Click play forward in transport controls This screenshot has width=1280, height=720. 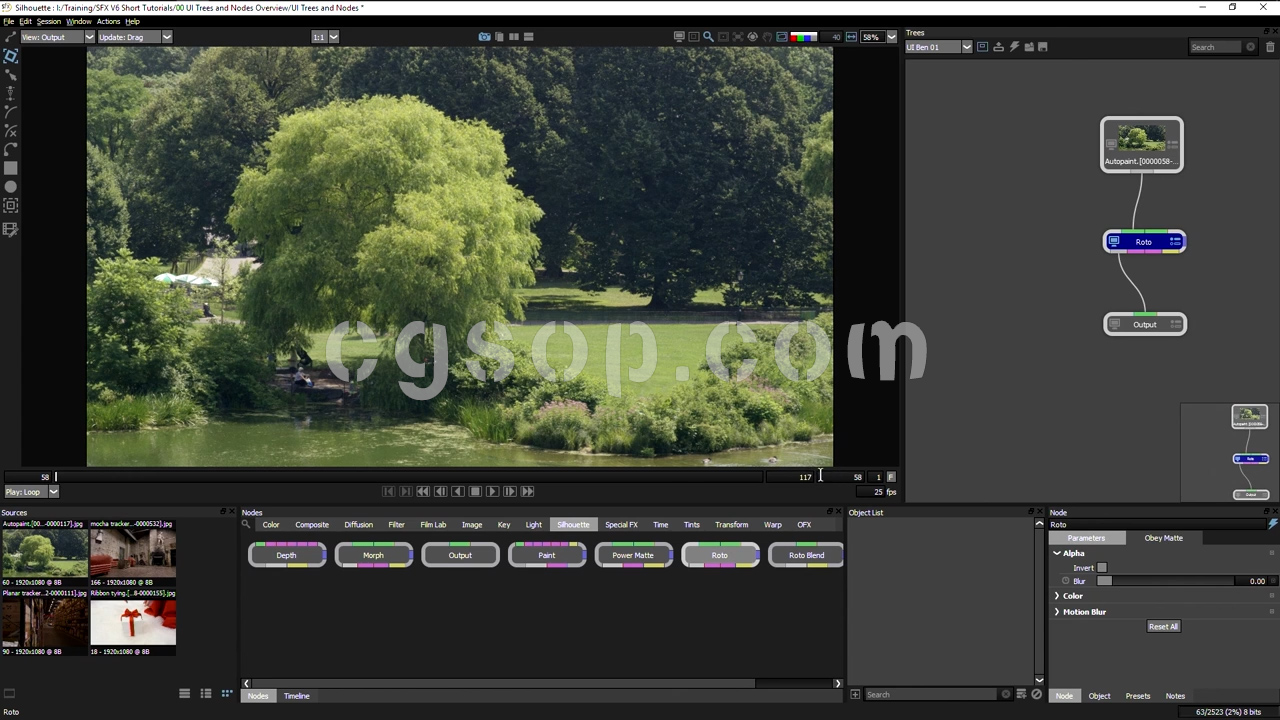pyautogui.click(x=492, y=491)
